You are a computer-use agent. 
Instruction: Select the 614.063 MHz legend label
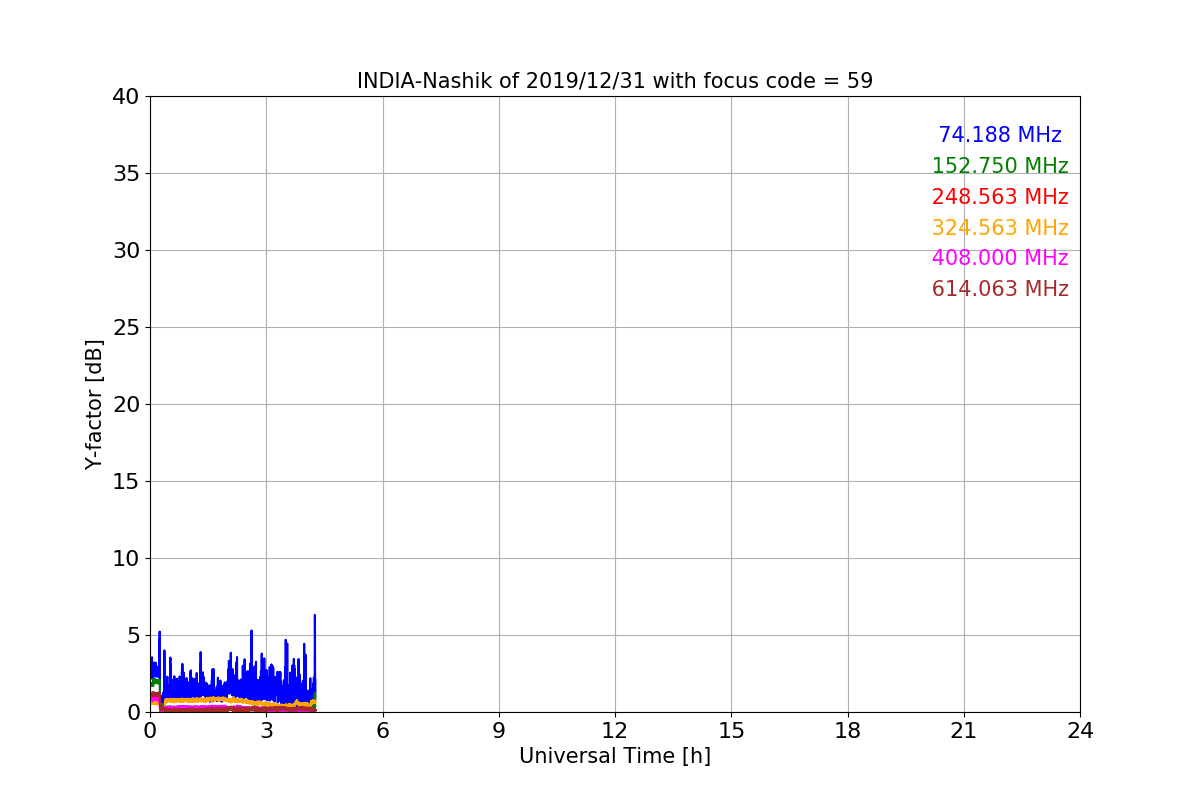point(1000,289)
